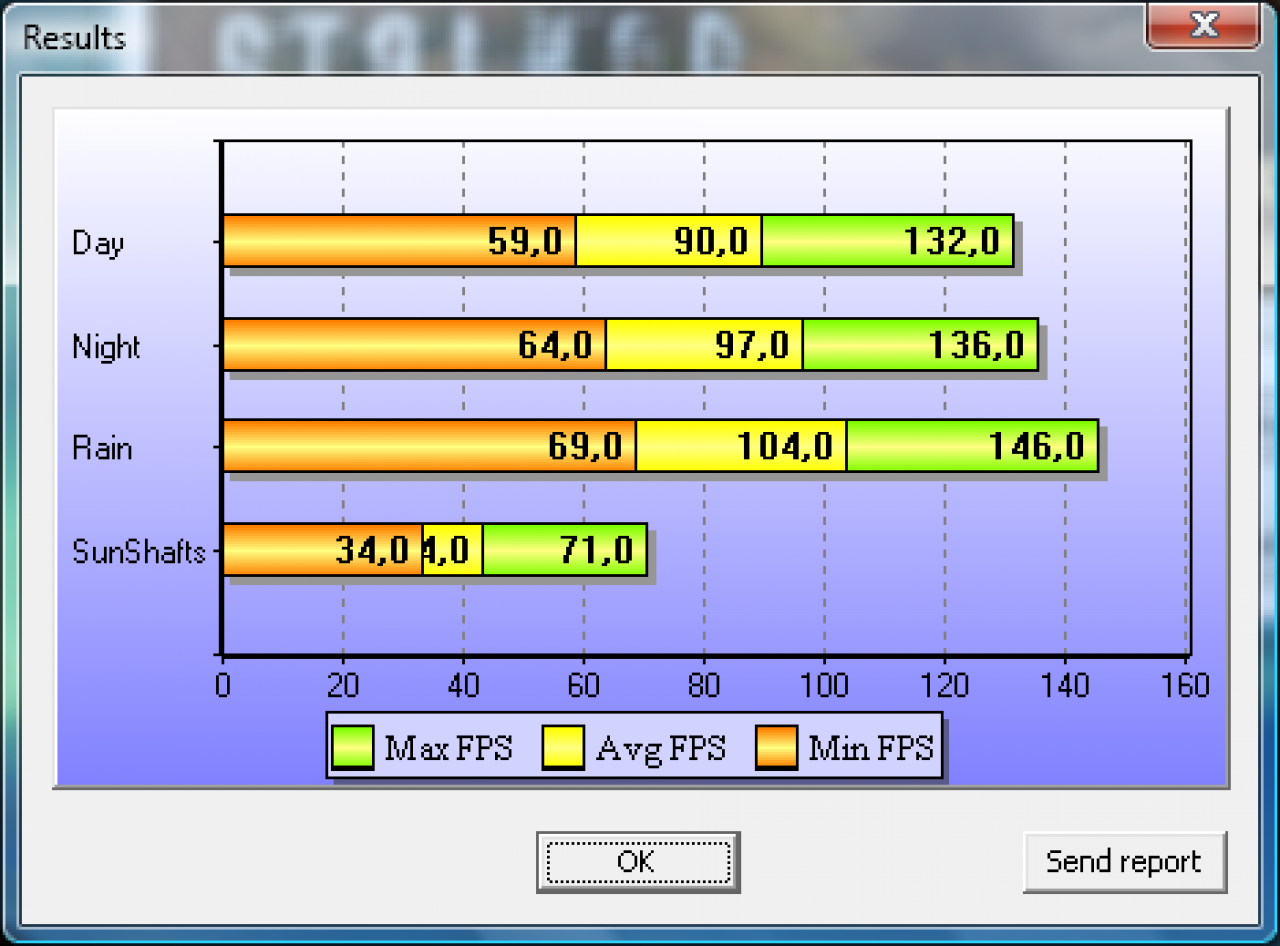Viewport: 1280px width, 946px height.
Task: Click the axis label 120
Action: pyautogui.click(x=945, y=685)
